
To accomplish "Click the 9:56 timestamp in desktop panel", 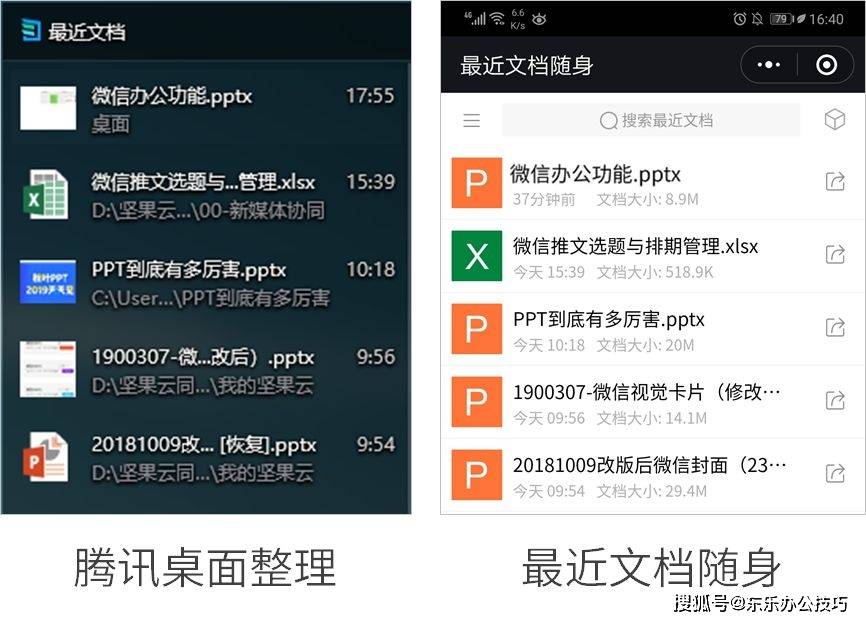I will (376, 357).
